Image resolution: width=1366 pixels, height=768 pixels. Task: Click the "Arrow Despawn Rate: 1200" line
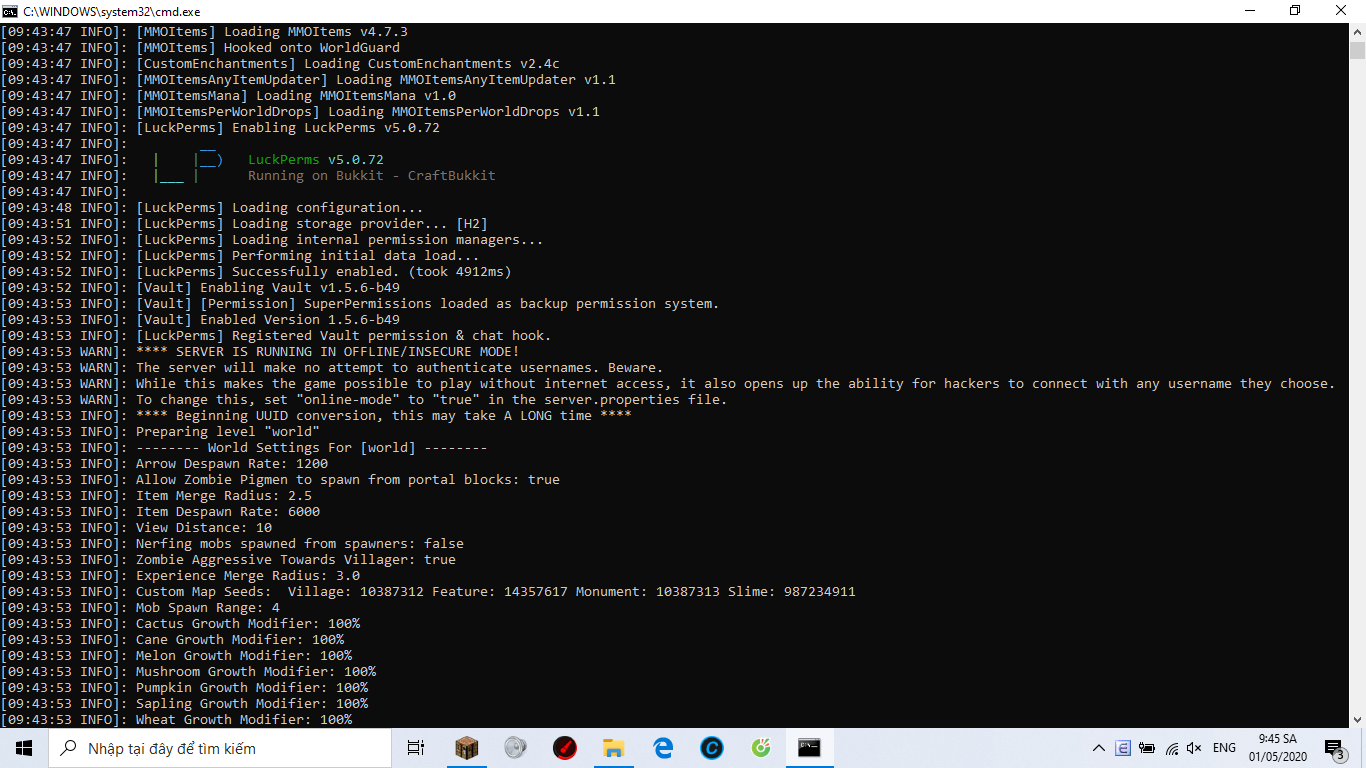pyautogui.click(x=163, y=464)
